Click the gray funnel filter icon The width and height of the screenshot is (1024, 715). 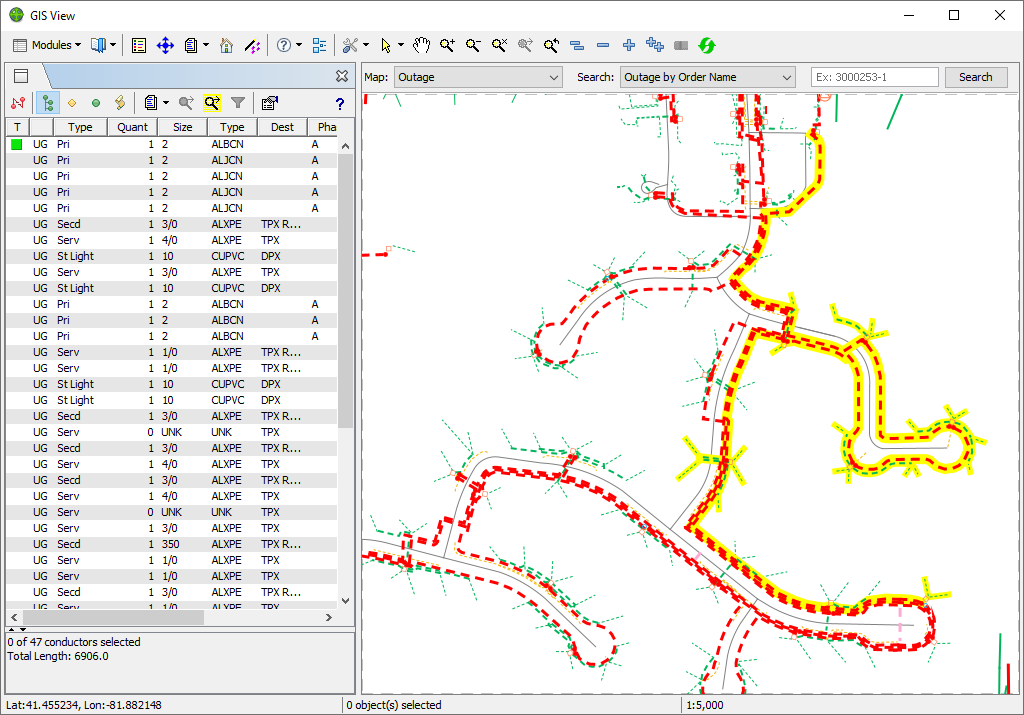tap(238, 103)
